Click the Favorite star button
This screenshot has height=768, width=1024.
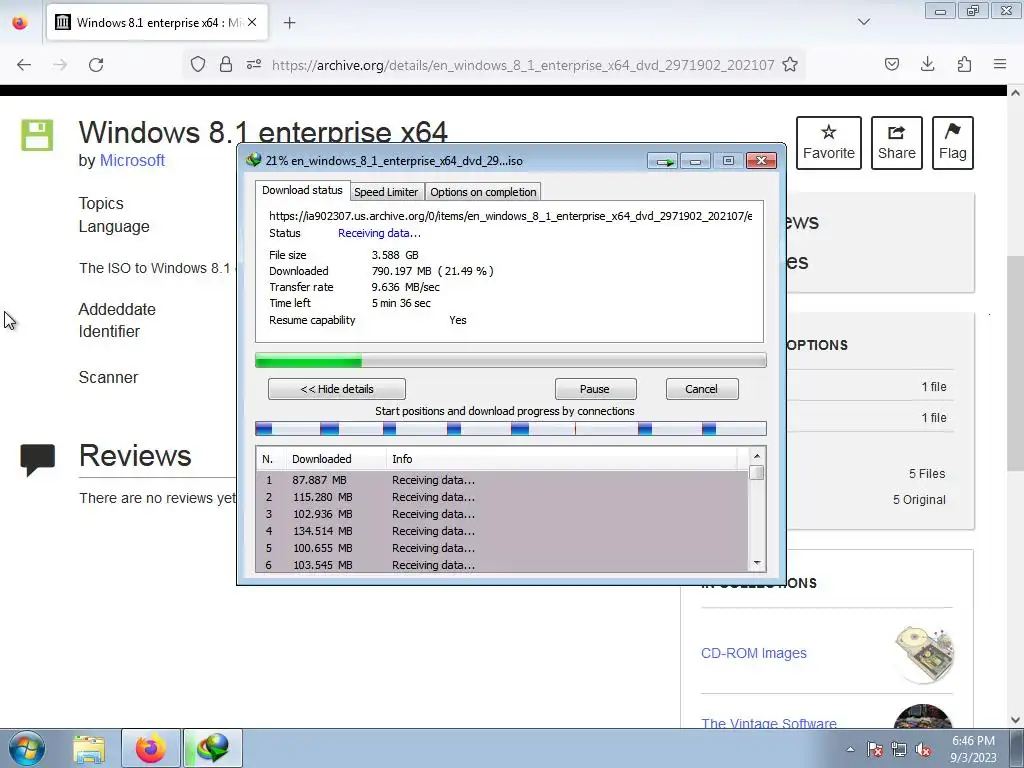point(829,142)
